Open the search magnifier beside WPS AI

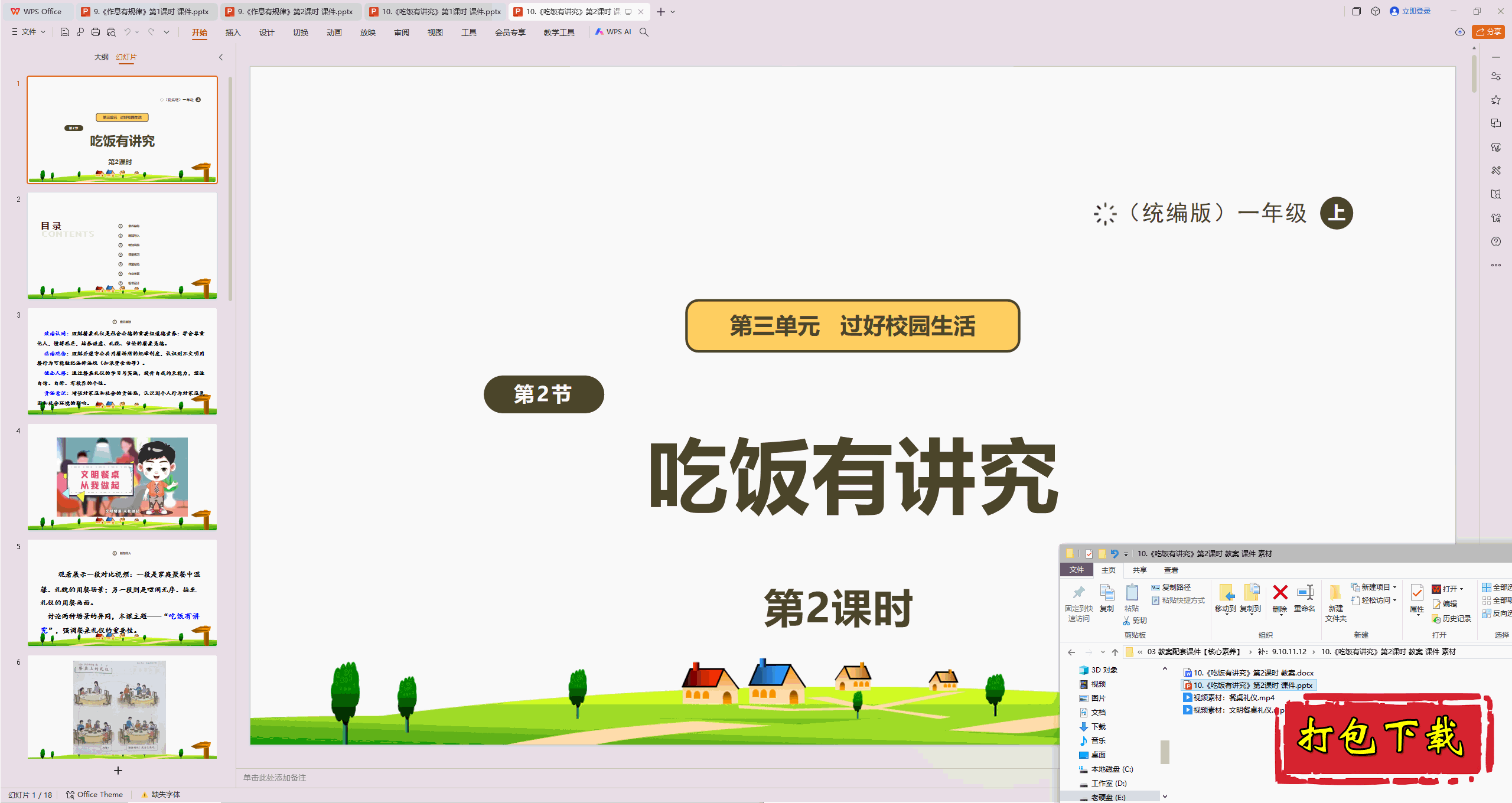point(644,32)
